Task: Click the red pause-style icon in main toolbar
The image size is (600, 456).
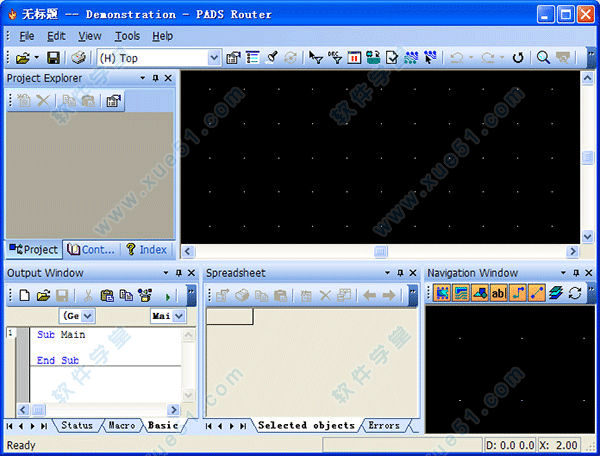Action: pos(354,58)
